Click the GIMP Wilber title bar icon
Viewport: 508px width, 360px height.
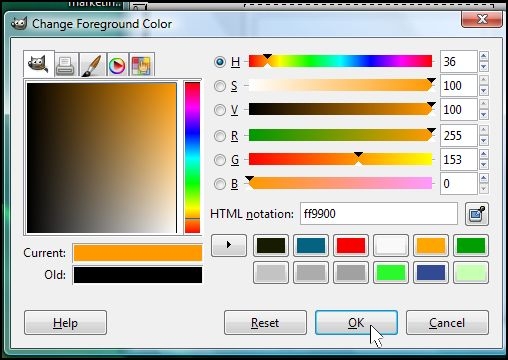coord(19,24)
